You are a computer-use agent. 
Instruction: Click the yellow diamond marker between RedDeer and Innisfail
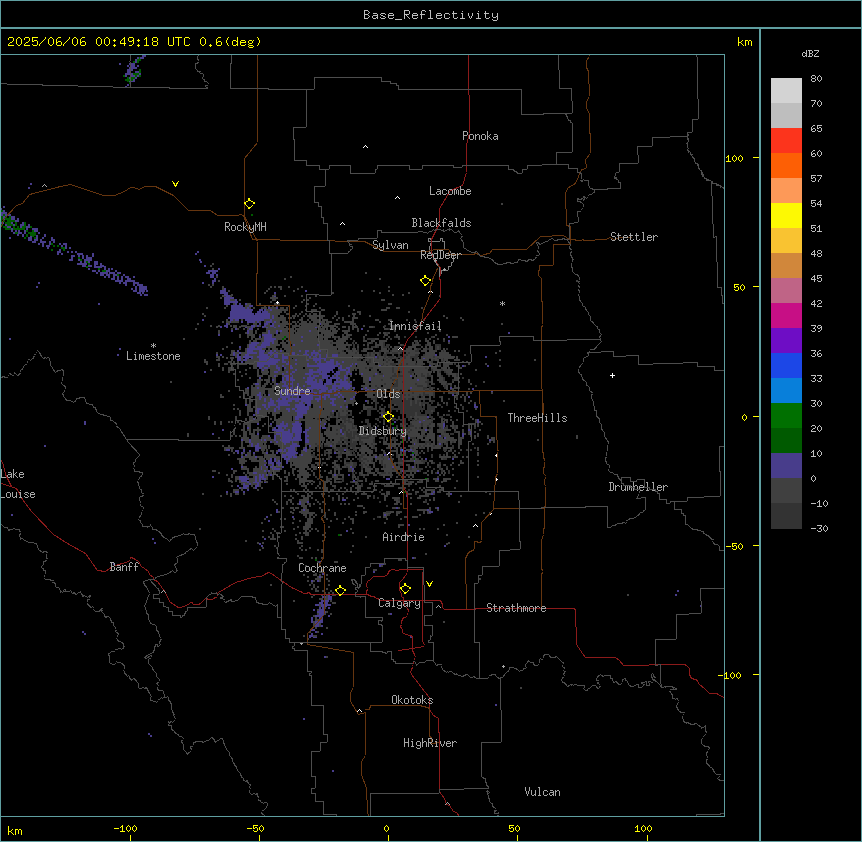click(426, 281)
